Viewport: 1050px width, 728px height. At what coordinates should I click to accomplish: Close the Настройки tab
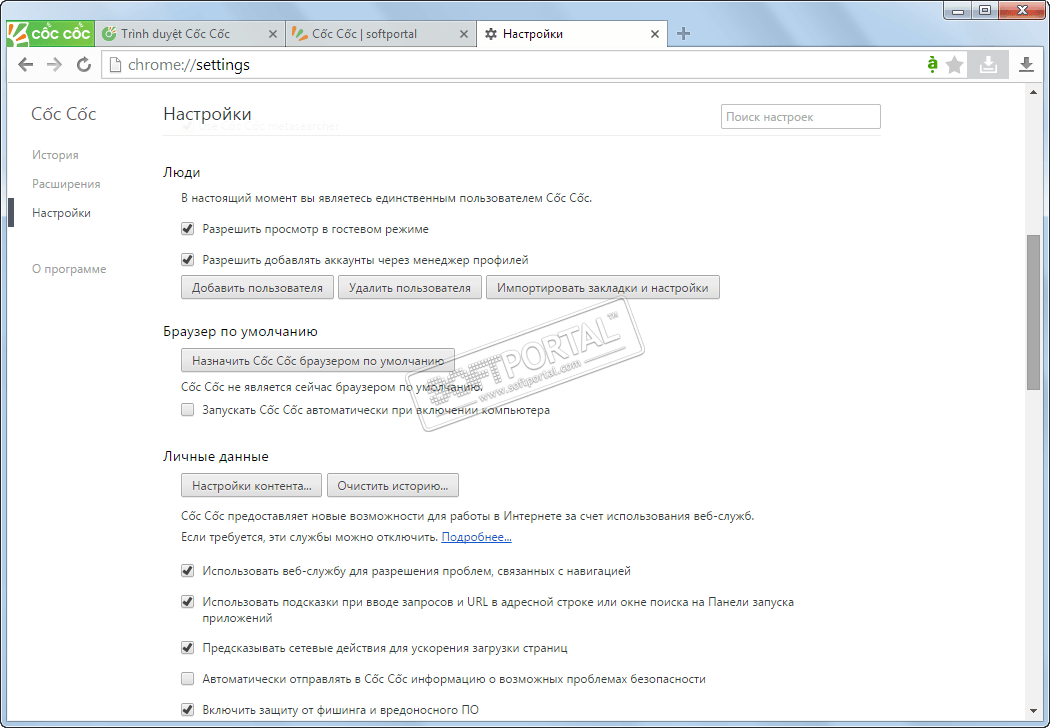pyautogui.click(x=655, y=34)
